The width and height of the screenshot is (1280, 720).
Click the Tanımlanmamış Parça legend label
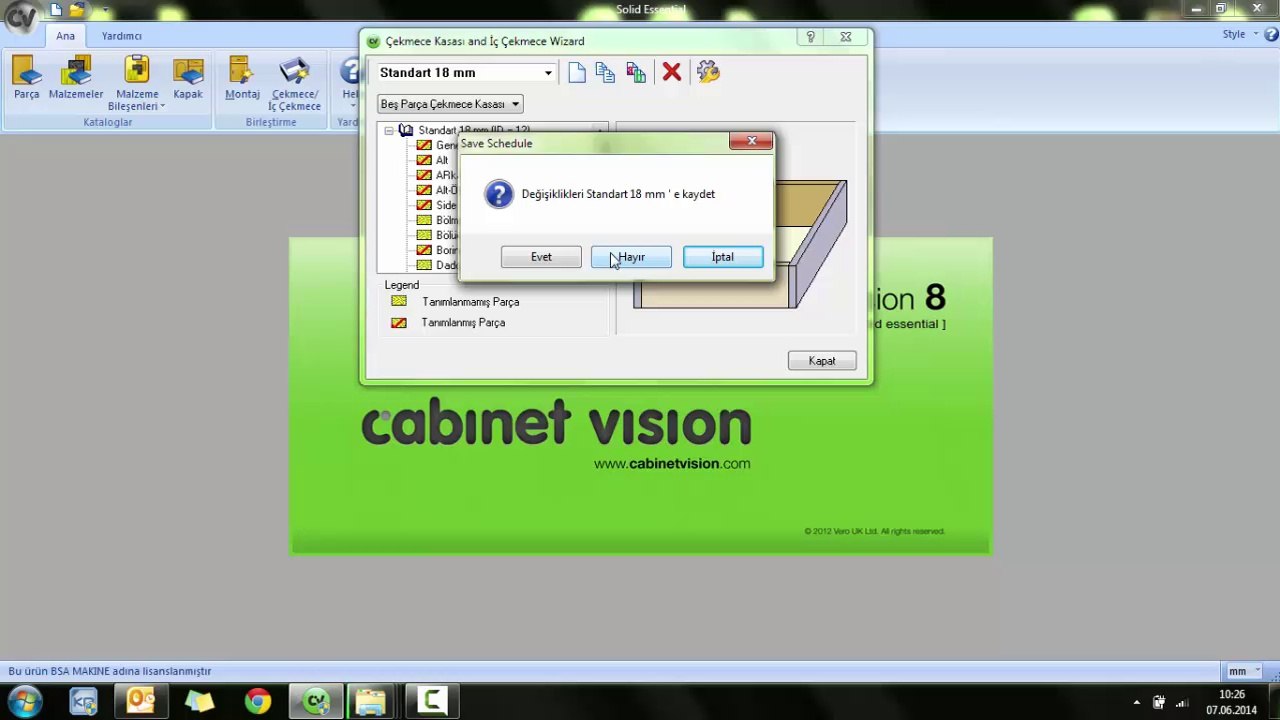click(x=470, y=302)
